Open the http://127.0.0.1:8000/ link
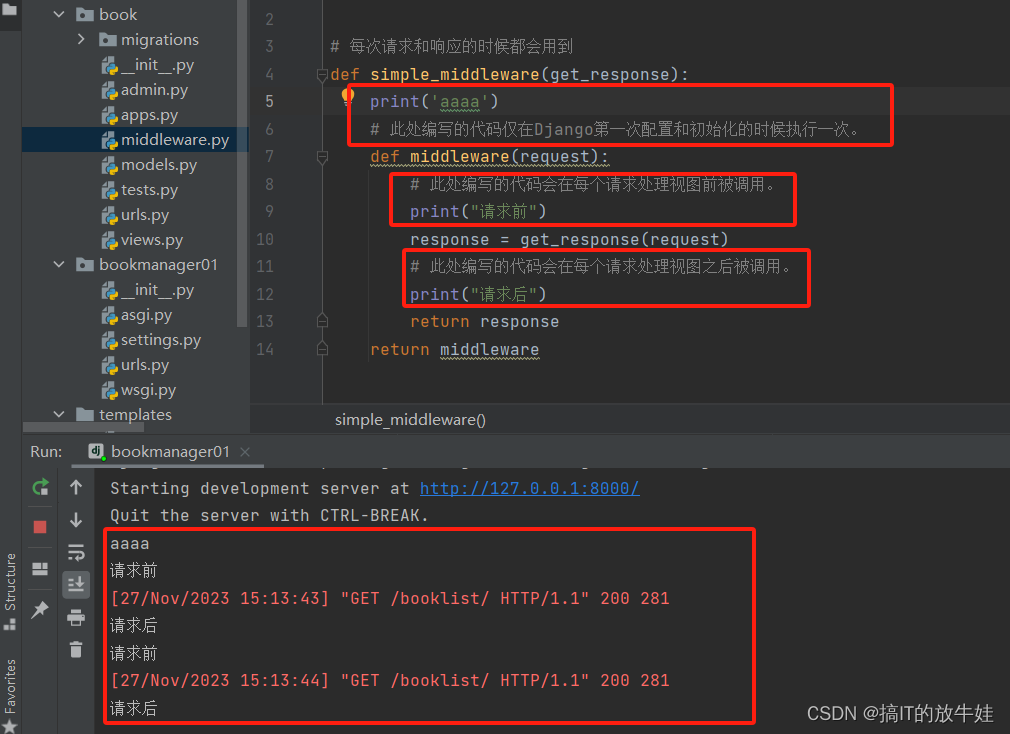 click(x=529, y=489)
